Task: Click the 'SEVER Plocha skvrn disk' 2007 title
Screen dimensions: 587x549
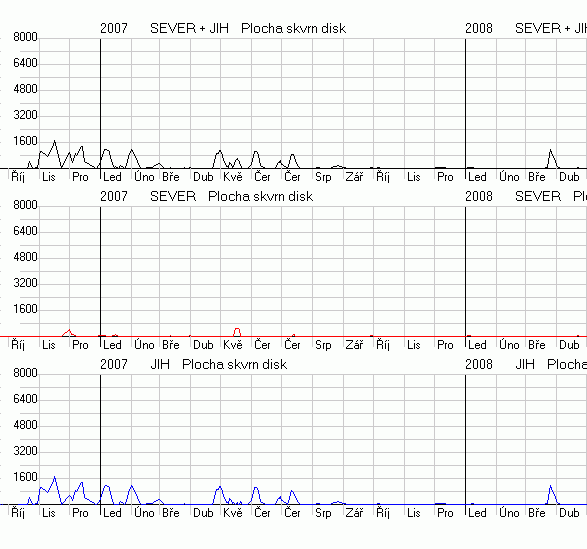Action: point(231,197)
